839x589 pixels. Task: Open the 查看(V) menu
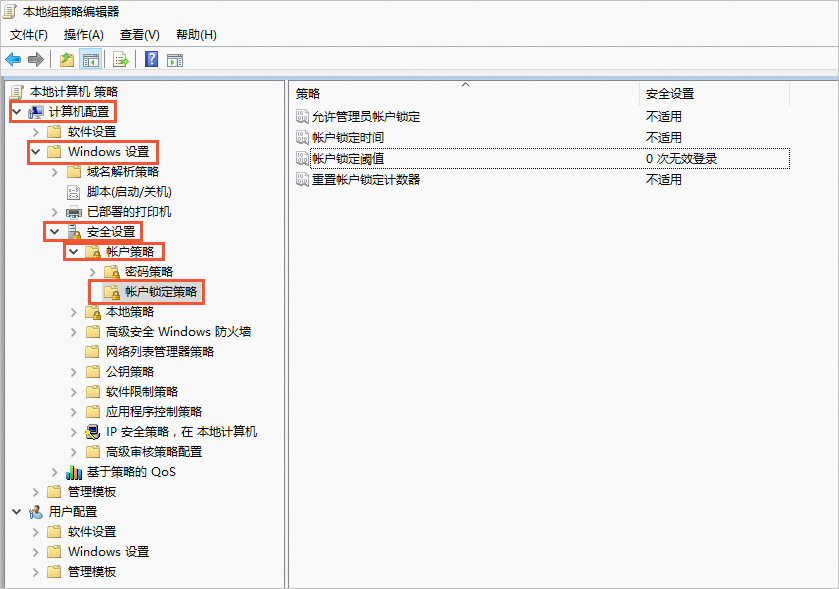[x=140, y=35]
